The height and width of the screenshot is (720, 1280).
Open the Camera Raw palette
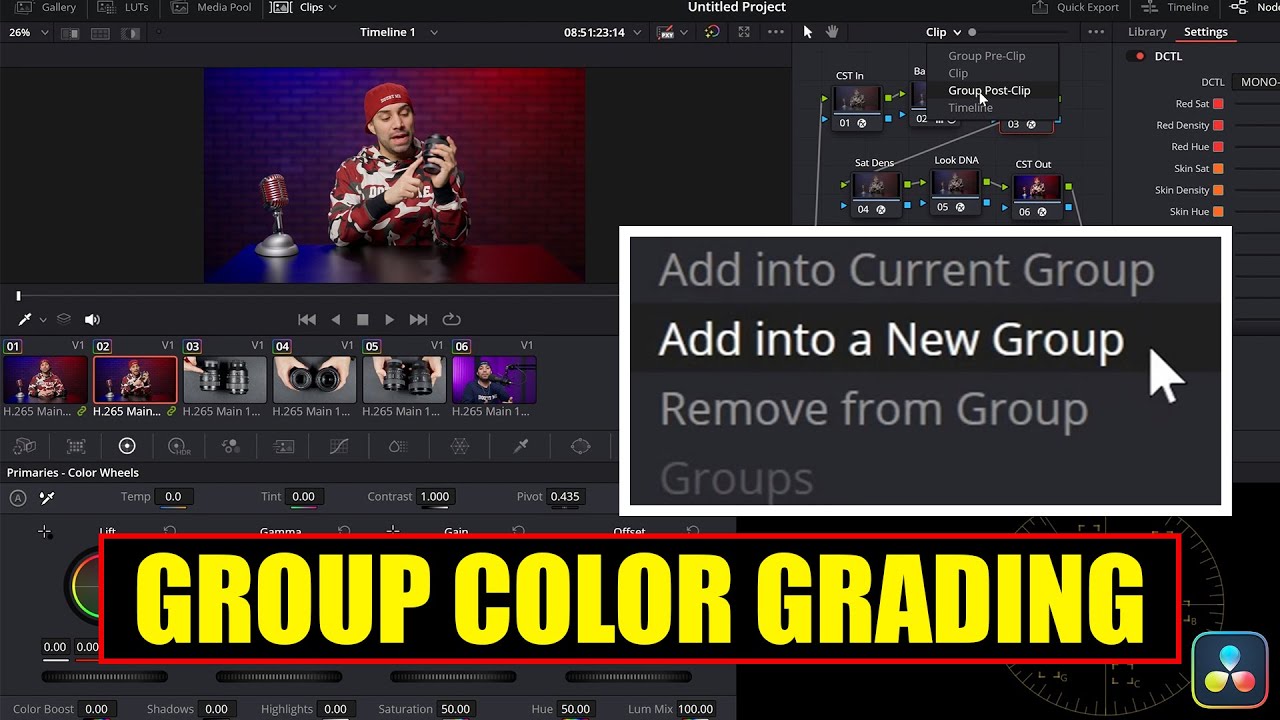[25, 446]
